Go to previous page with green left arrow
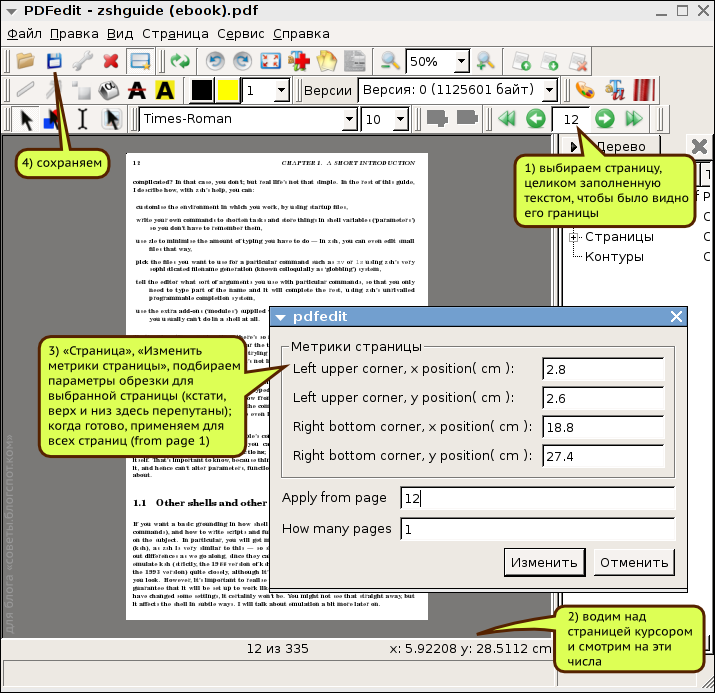The image size is (715, 693). click(536, 119)
